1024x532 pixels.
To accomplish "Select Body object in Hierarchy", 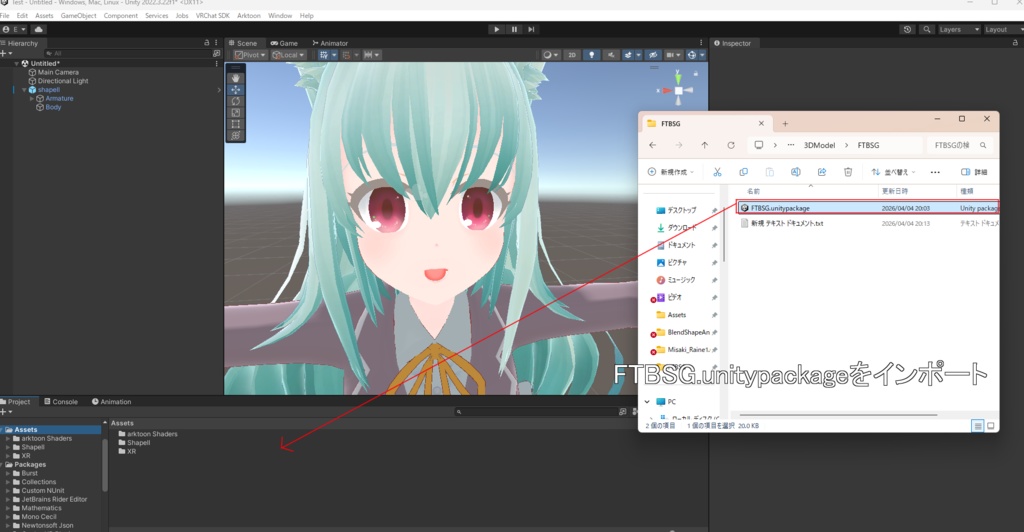I will click(x=53, y=107).
